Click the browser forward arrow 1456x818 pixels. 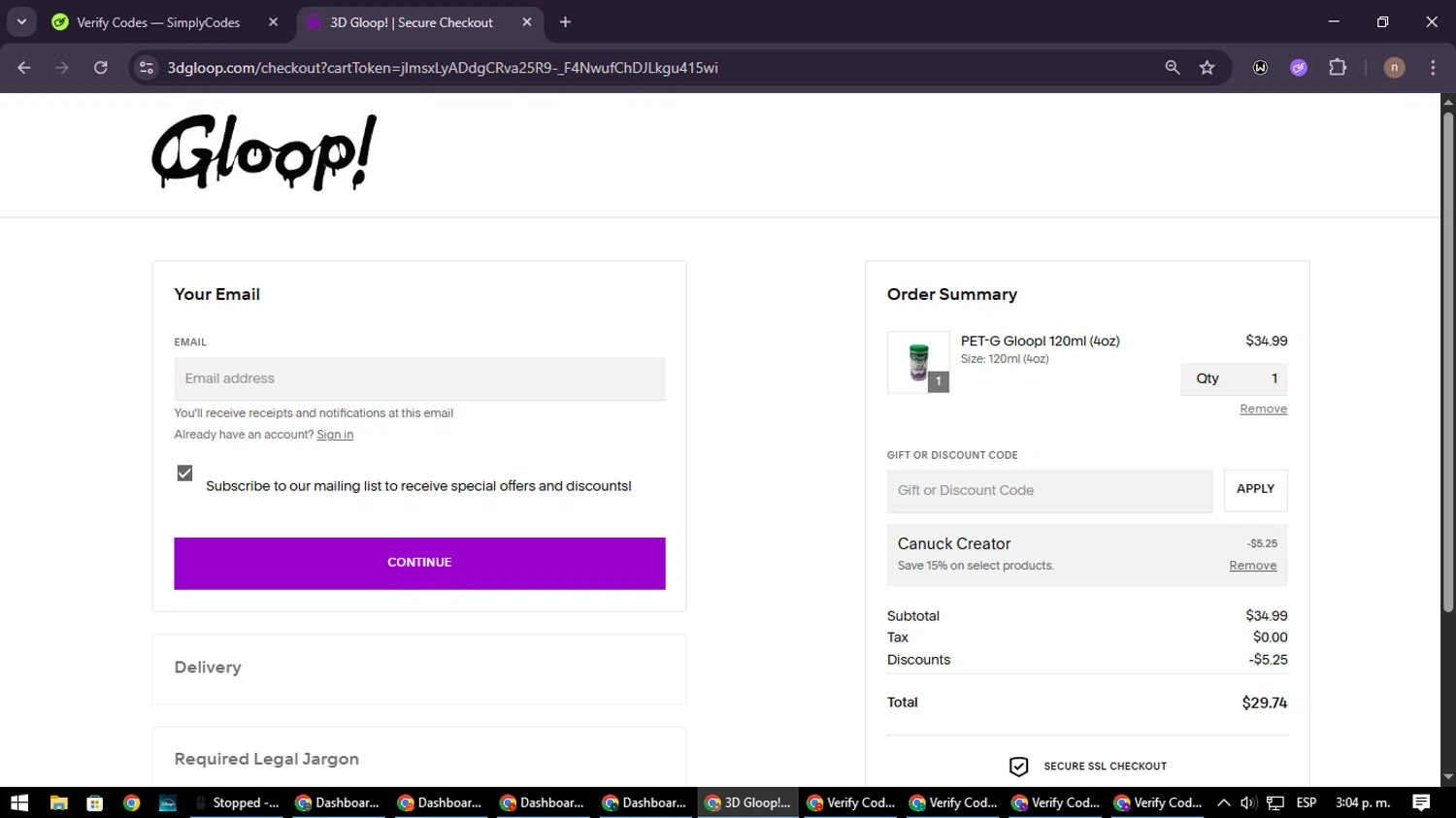pyautogui.click(x=62, y=68)
